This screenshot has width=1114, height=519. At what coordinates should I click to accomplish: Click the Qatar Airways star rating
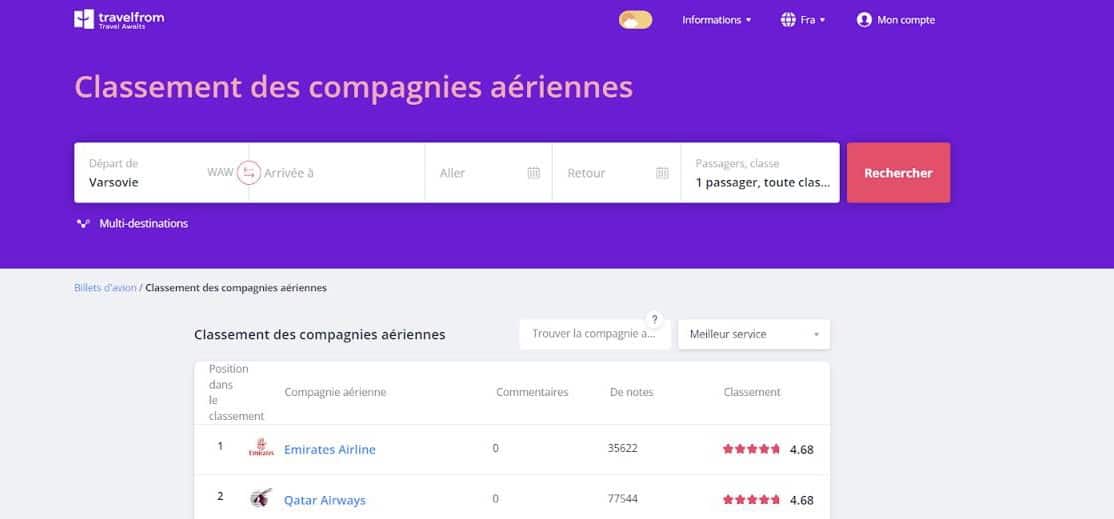click(752, 499)
